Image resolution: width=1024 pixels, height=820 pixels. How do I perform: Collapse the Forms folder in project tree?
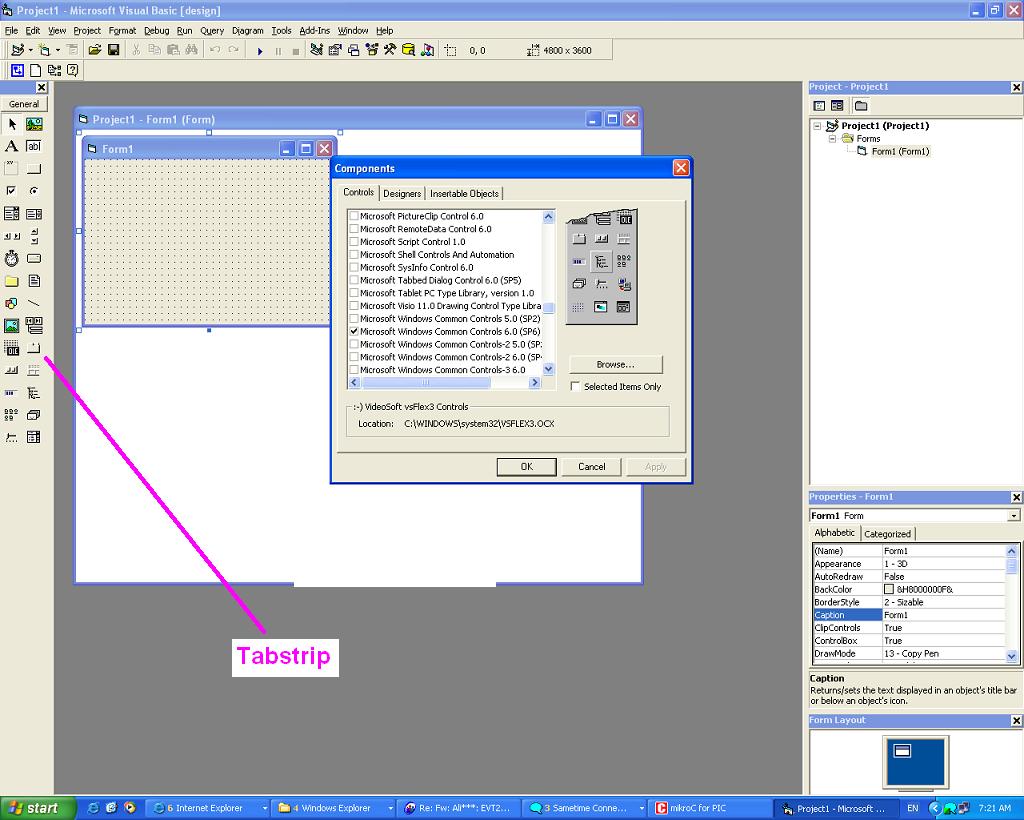point(832,139)
